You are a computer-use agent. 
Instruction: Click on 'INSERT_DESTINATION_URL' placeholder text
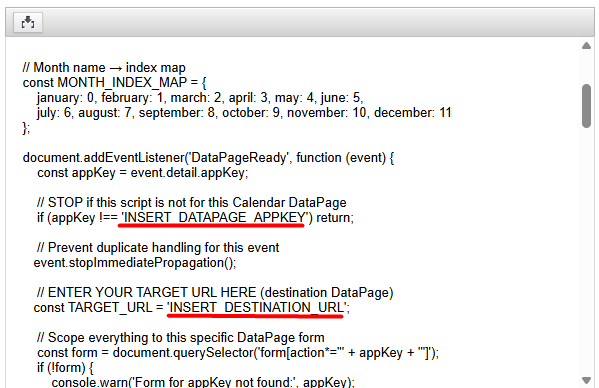tap(257, 308)
